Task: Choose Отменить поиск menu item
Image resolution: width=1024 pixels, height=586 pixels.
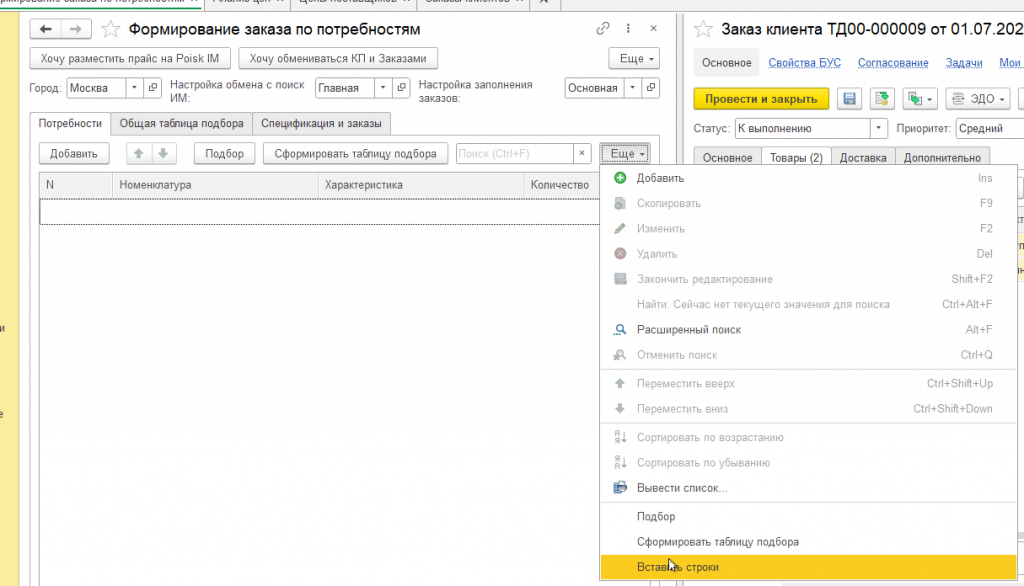Action: [808, 355]
